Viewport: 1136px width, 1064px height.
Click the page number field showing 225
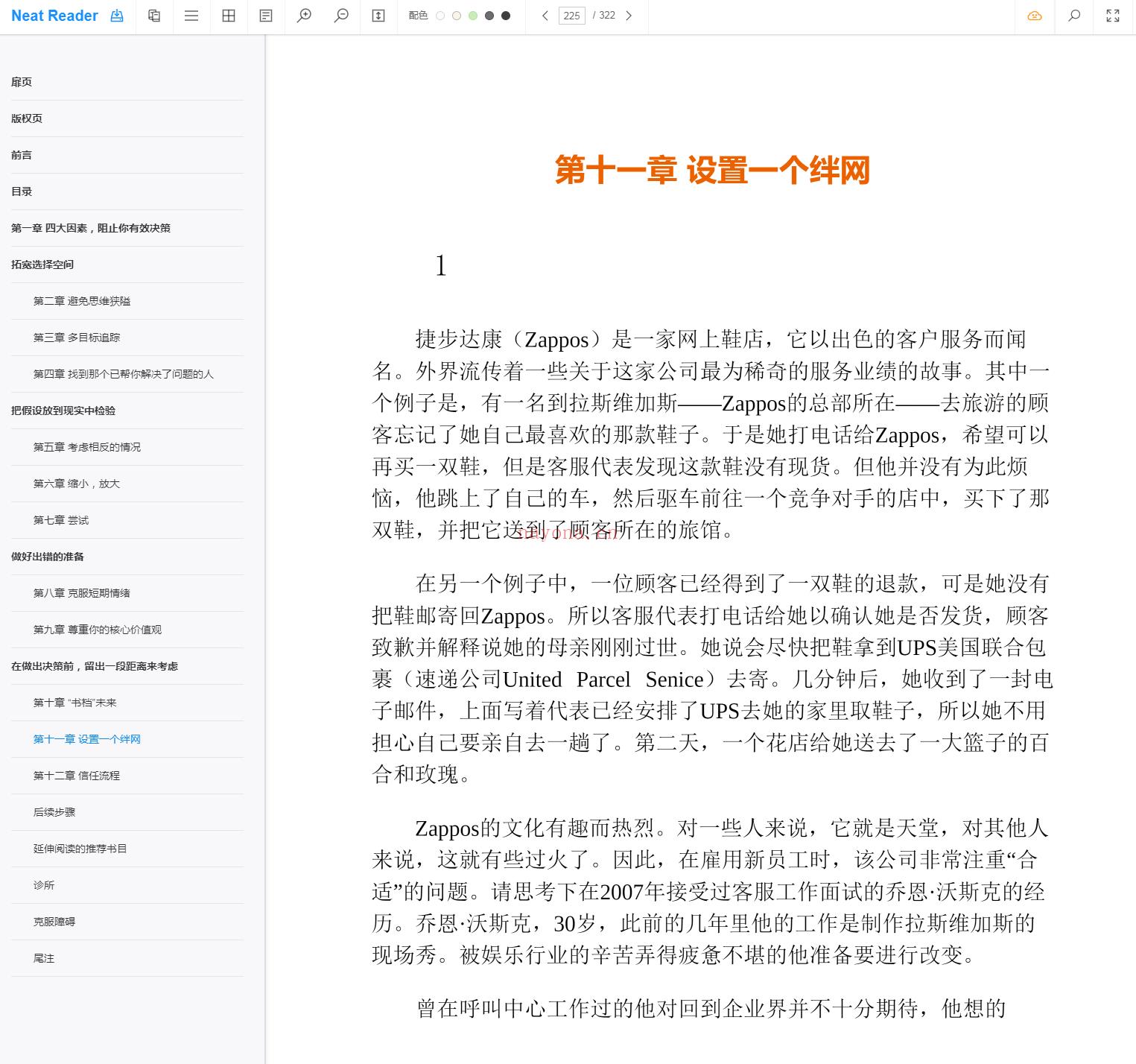coord(571,16)
